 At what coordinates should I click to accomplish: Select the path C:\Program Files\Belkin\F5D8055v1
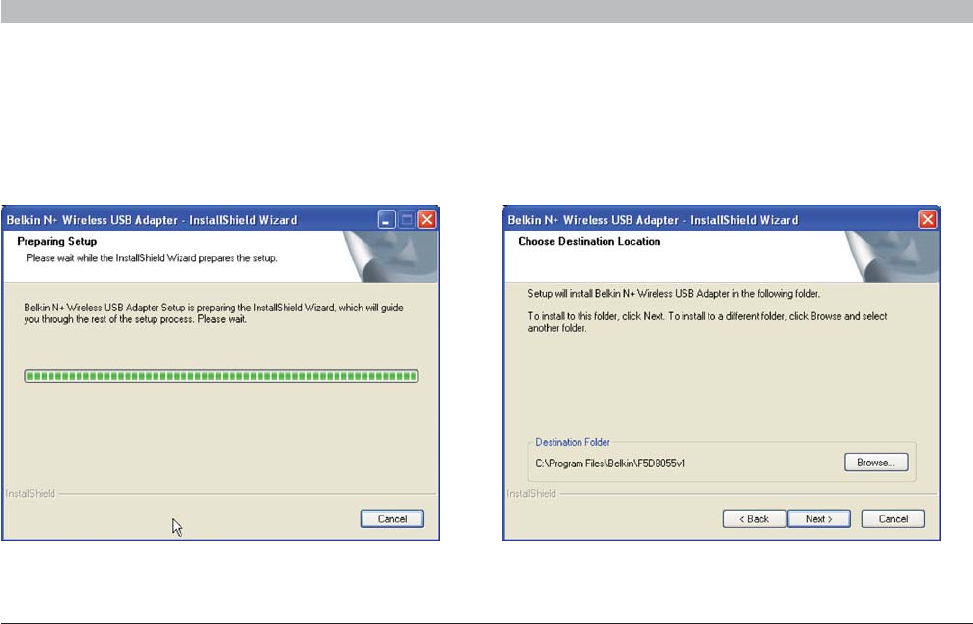(610, 463)
